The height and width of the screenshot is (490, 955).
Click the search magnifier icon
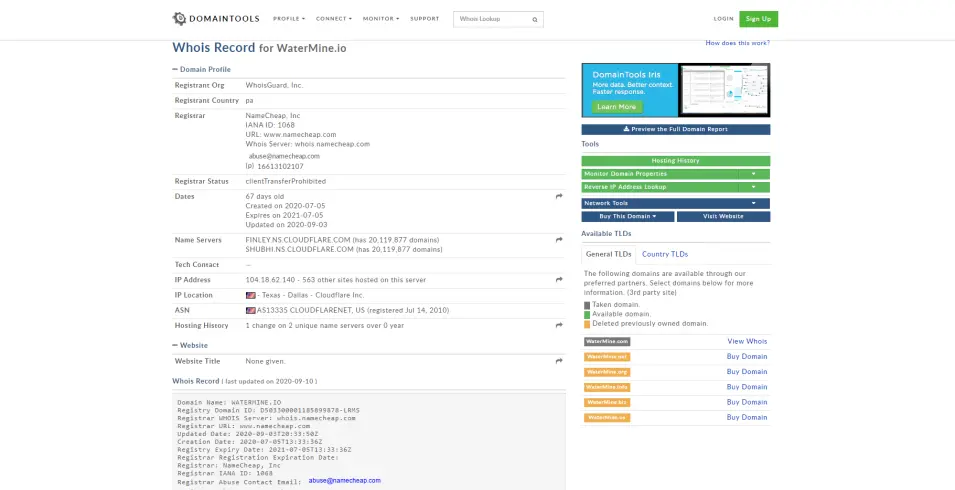pos(535,19)
